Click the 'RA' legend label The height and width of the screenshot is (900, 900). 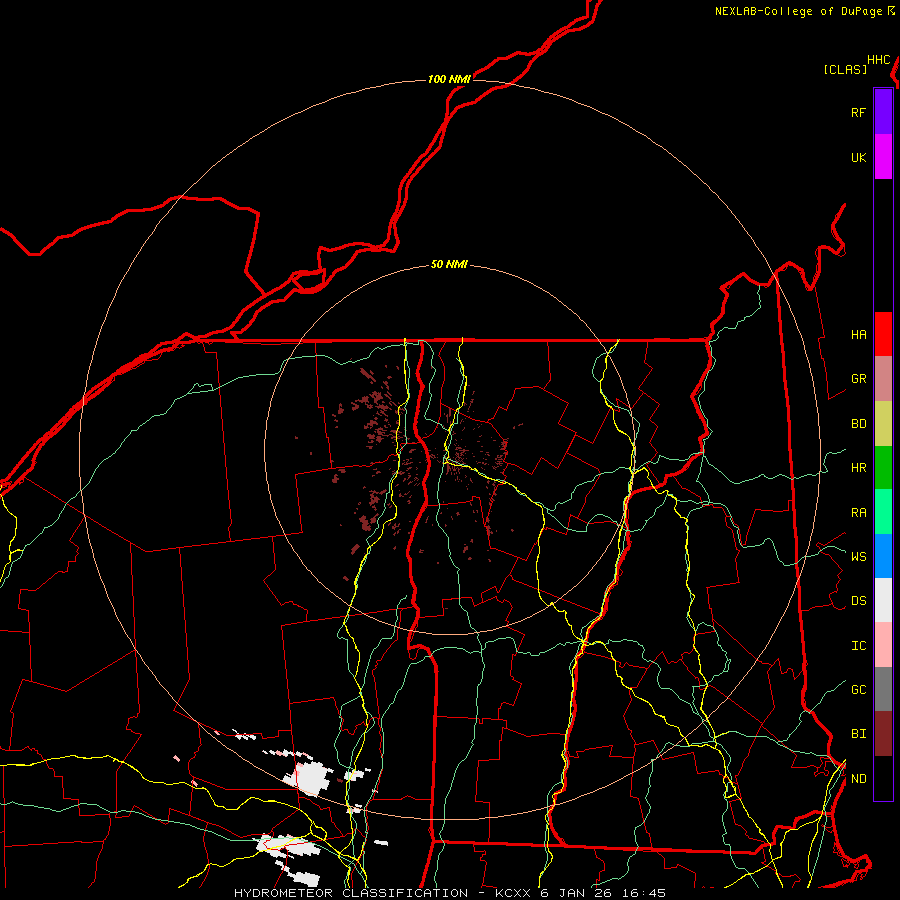pyautogui.click(x=858, y=513)
